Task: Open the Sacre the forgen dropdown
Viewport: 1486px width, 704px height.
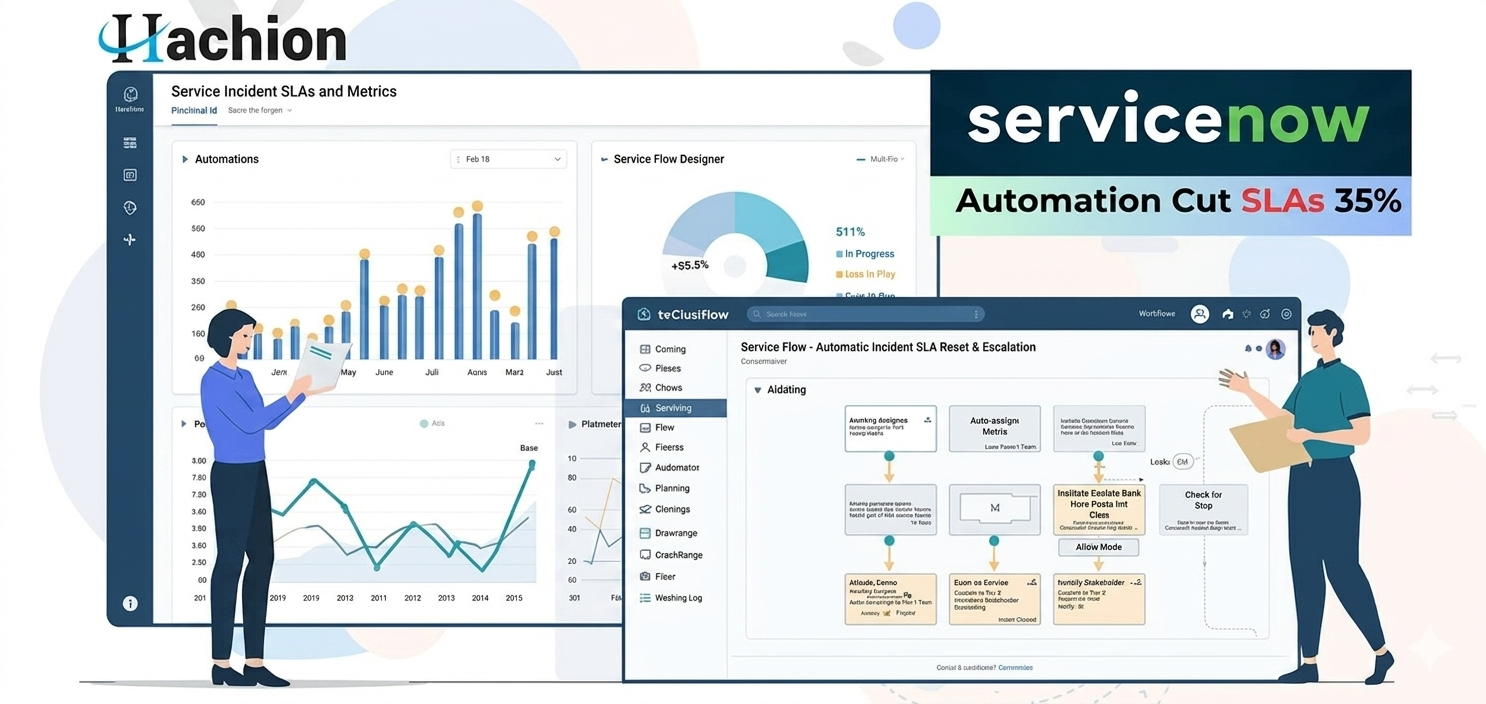Action: pos(260,111)
